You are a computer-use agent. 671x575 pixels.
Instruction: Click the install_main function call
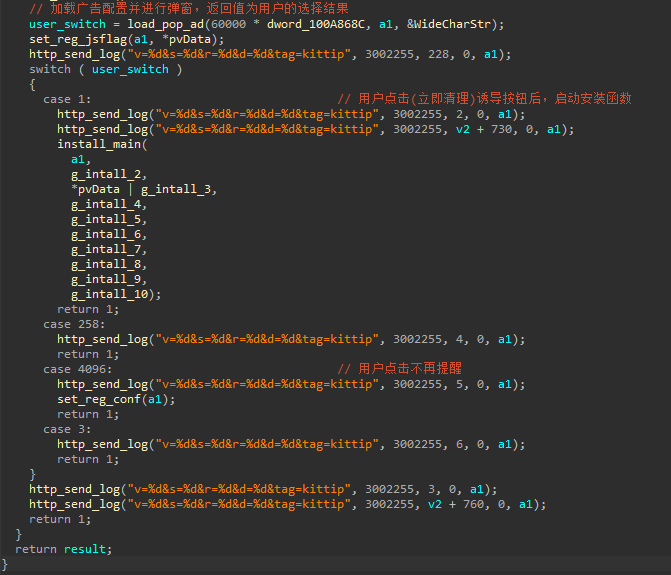click(99, 144)
